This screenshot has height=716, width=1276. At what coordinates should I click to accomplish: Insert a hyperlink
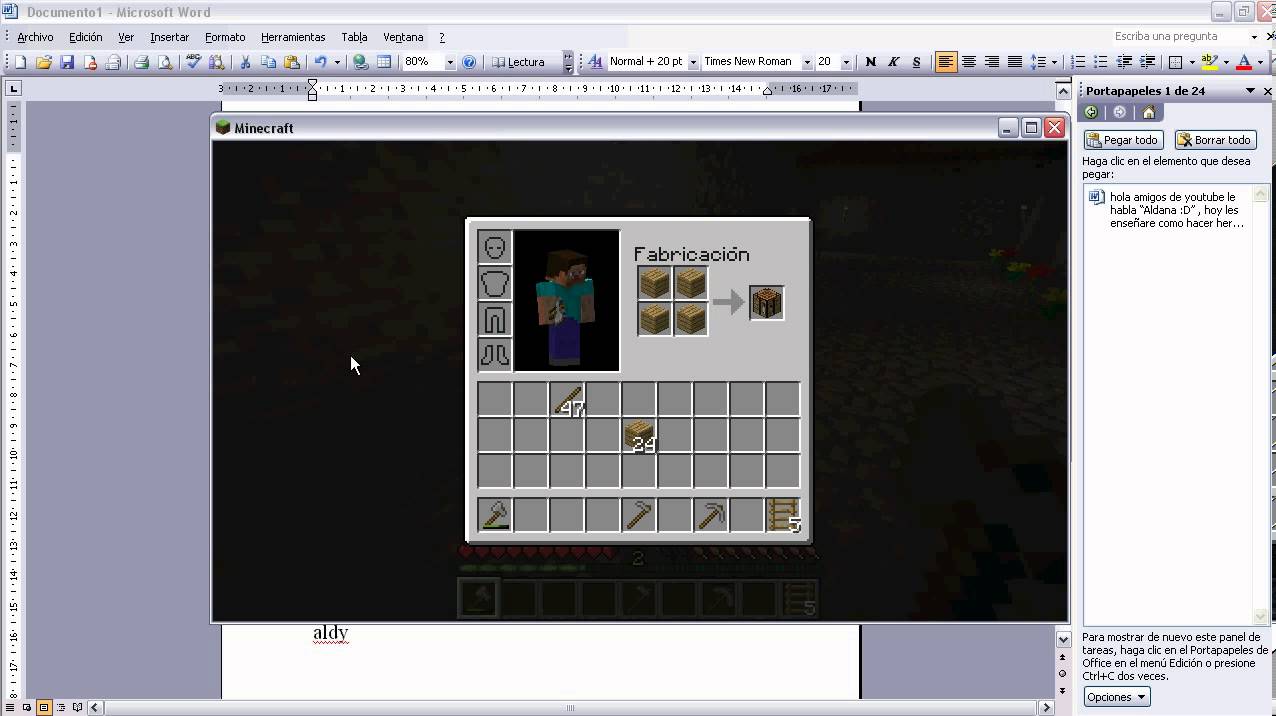point(361,62)
